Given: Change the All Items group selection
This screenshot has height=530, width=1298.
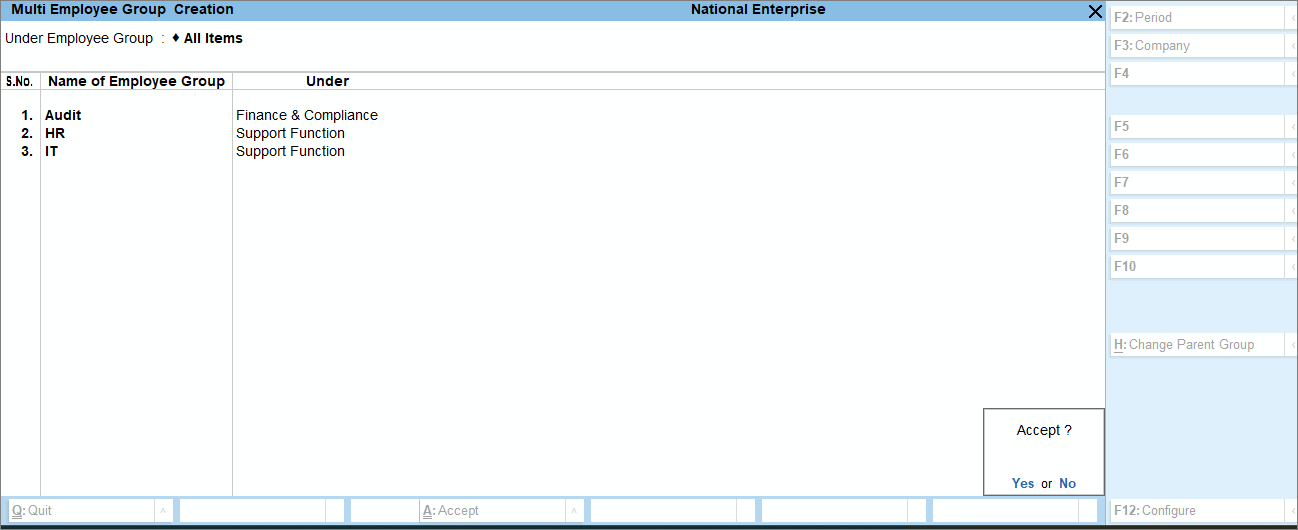Looking at the screenshot, I should click(x=212, y=38).
